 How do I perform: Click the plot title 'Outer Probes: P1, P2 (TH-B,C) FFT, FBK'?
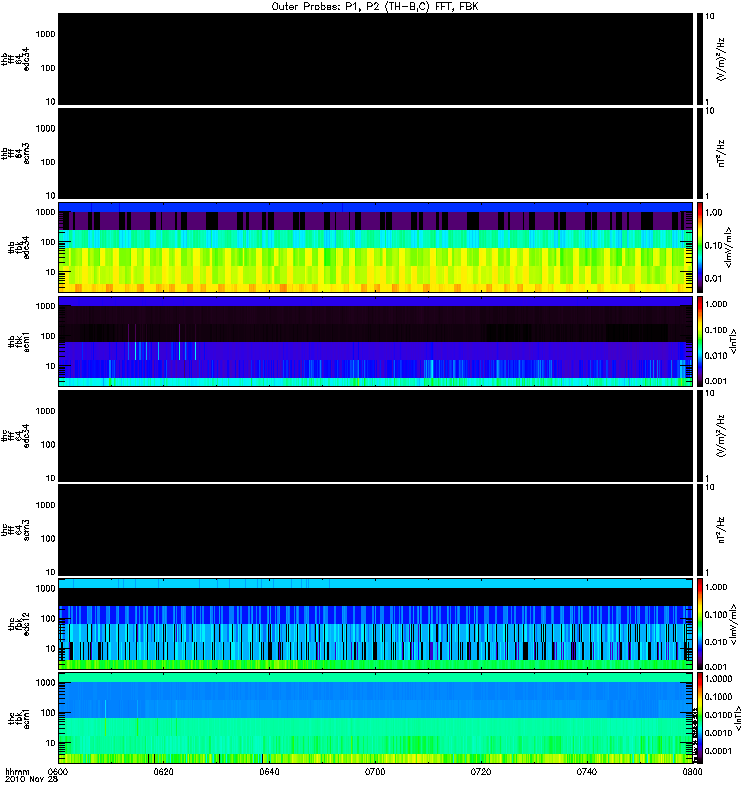(374, 7)
